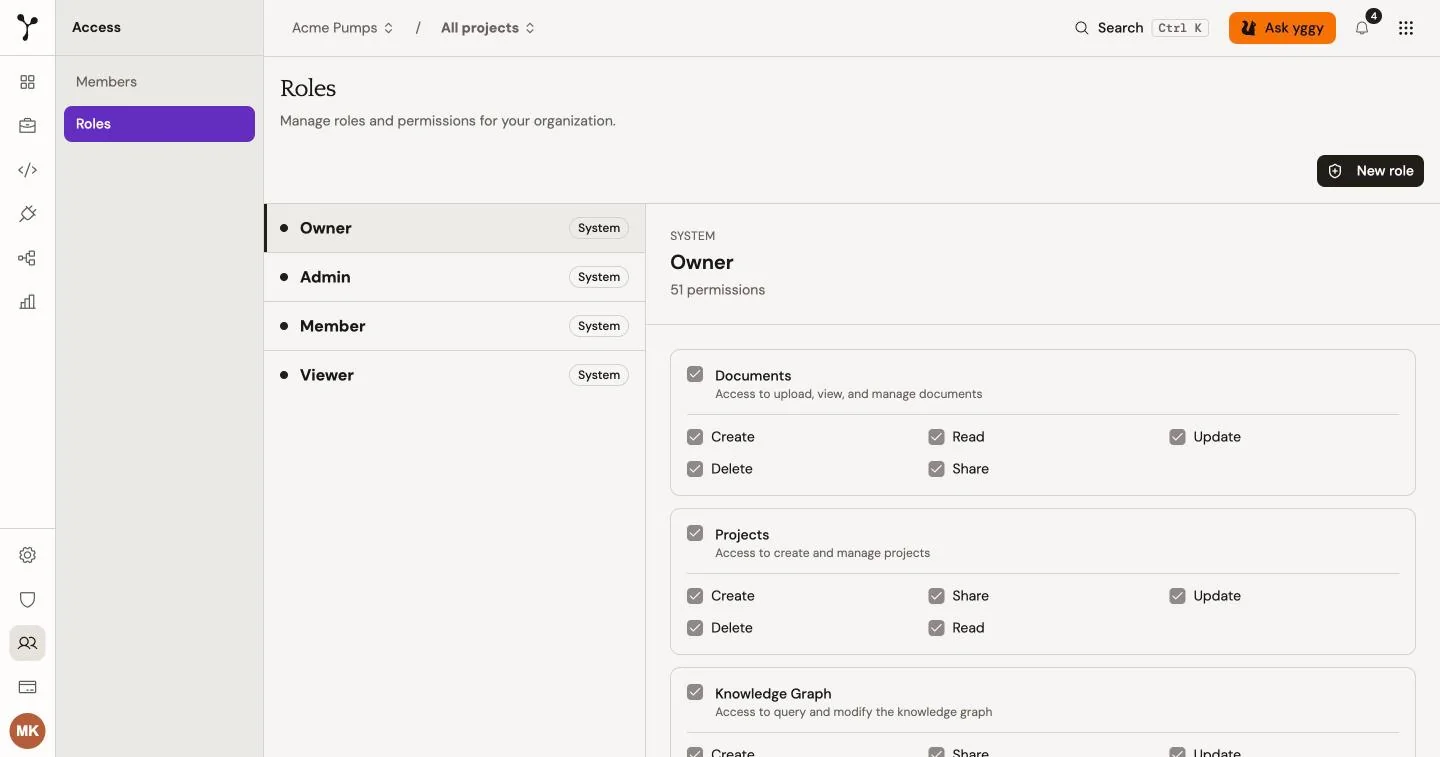Image resolution: width=1440 pixels, height=757 pixels.
Task: Open the Search field
Action: 1141,28
